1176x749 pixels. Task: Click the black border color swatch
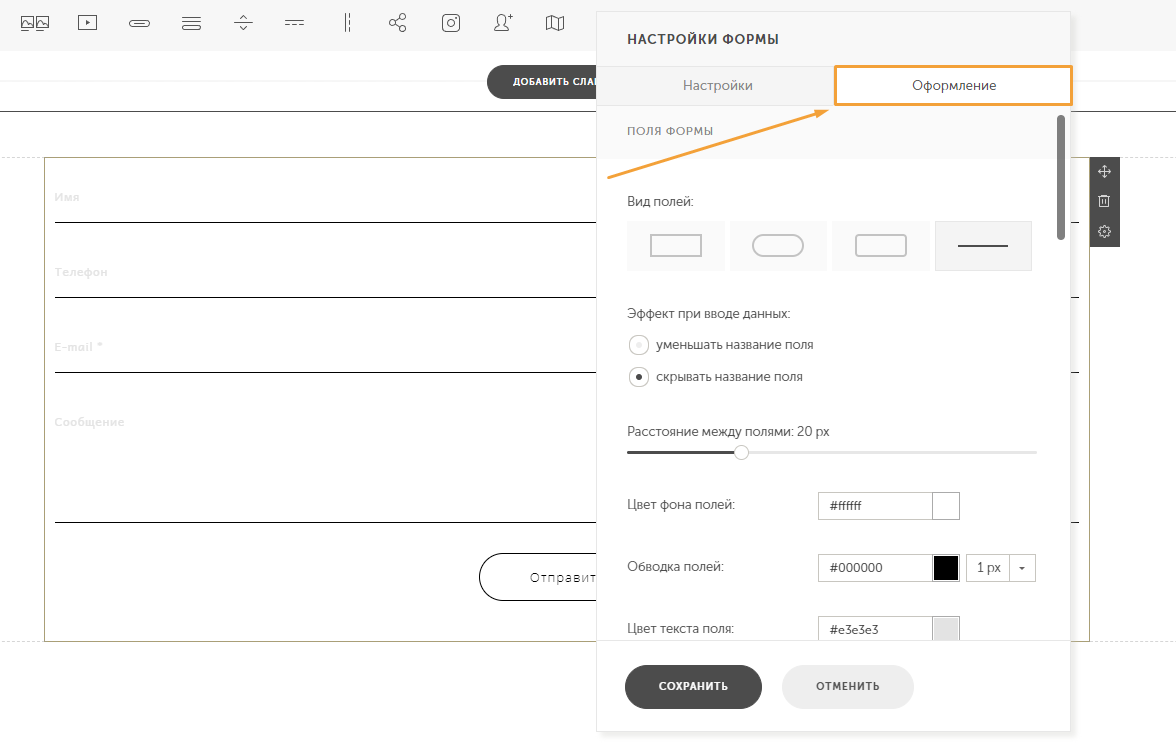click(946, 568)
